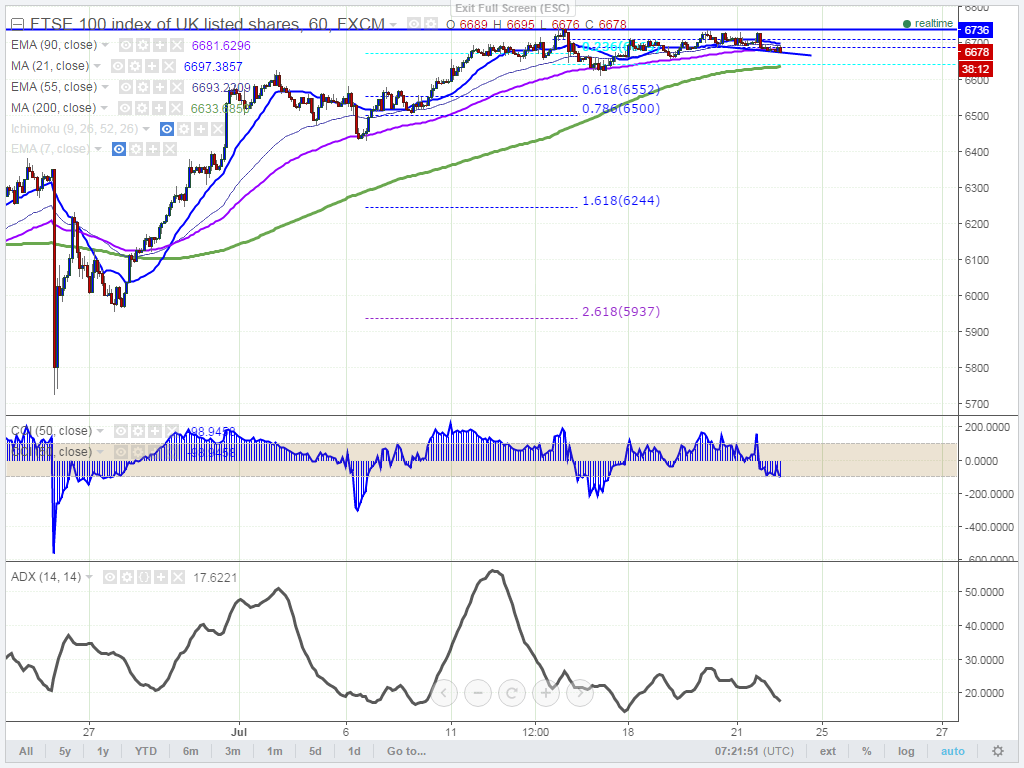Expand the EMA (90, close) dropdown arrow

click(x=105, y=45)
